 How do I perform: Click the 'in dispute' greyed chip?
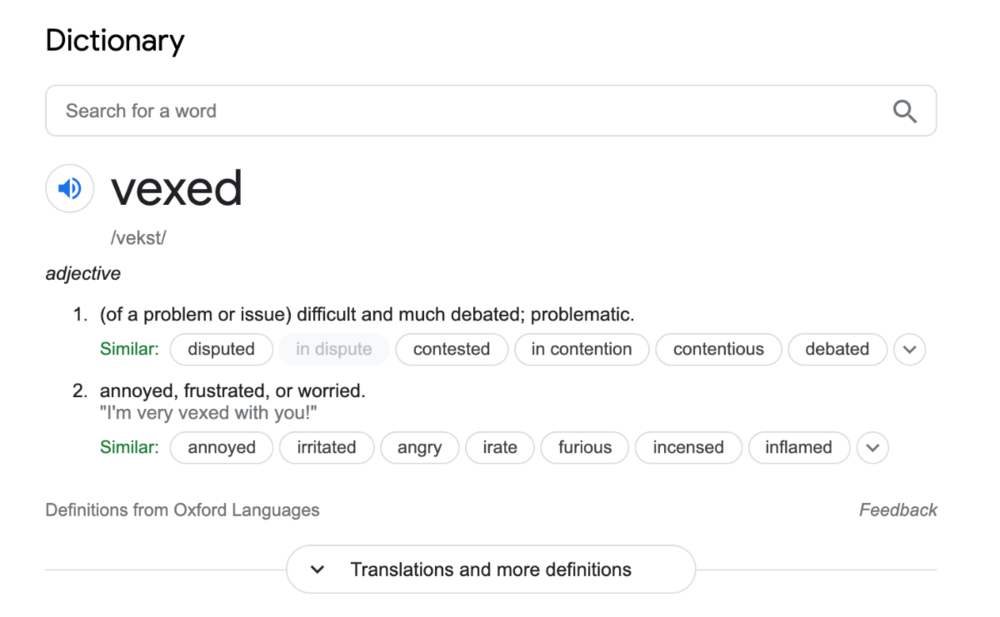333,350
